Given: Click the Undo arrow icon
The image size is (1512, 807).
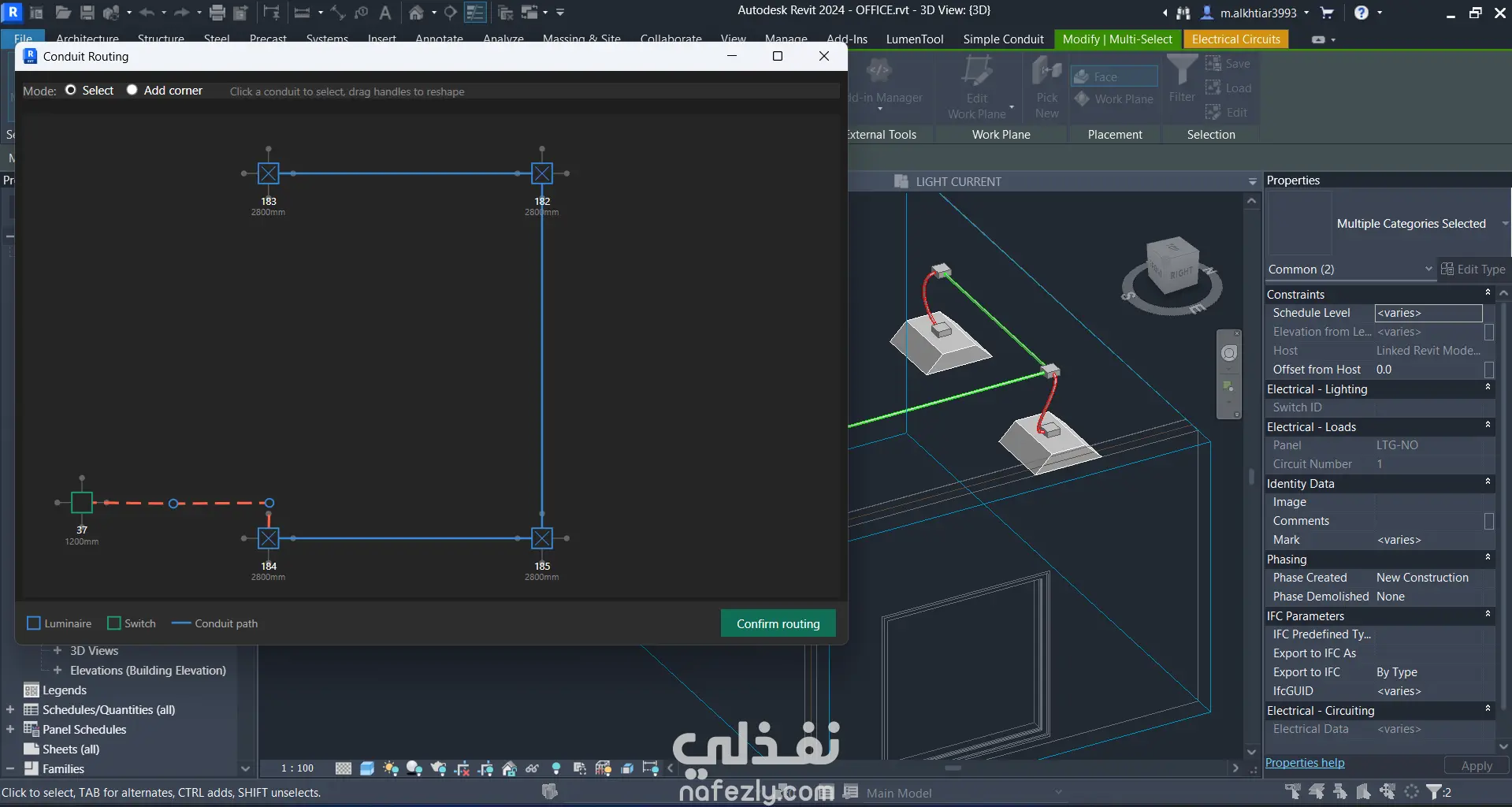Looking at the screenshot, I should pyautogui.click(x=147, y=13).
